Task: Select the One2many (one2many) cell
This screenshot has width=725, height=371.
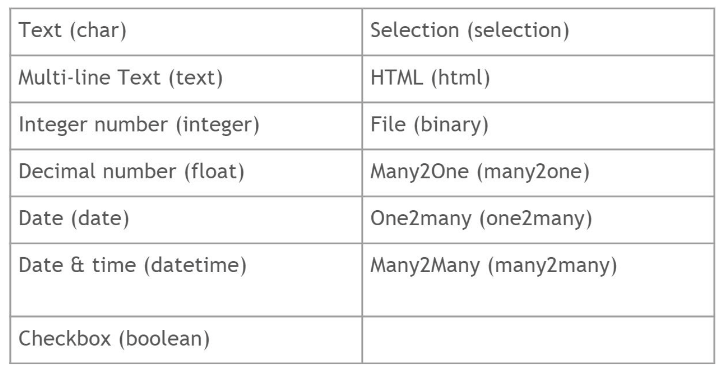Action: tap(538, 220)
